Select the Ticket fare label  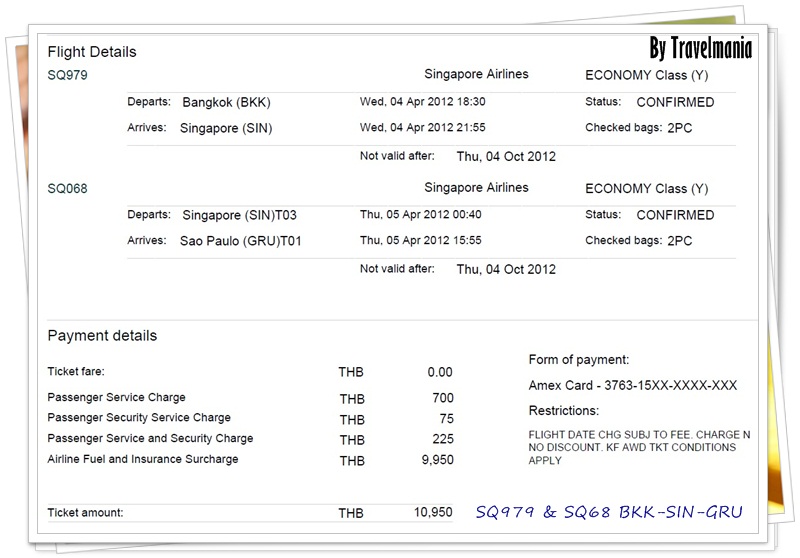(x=76, y=372)
